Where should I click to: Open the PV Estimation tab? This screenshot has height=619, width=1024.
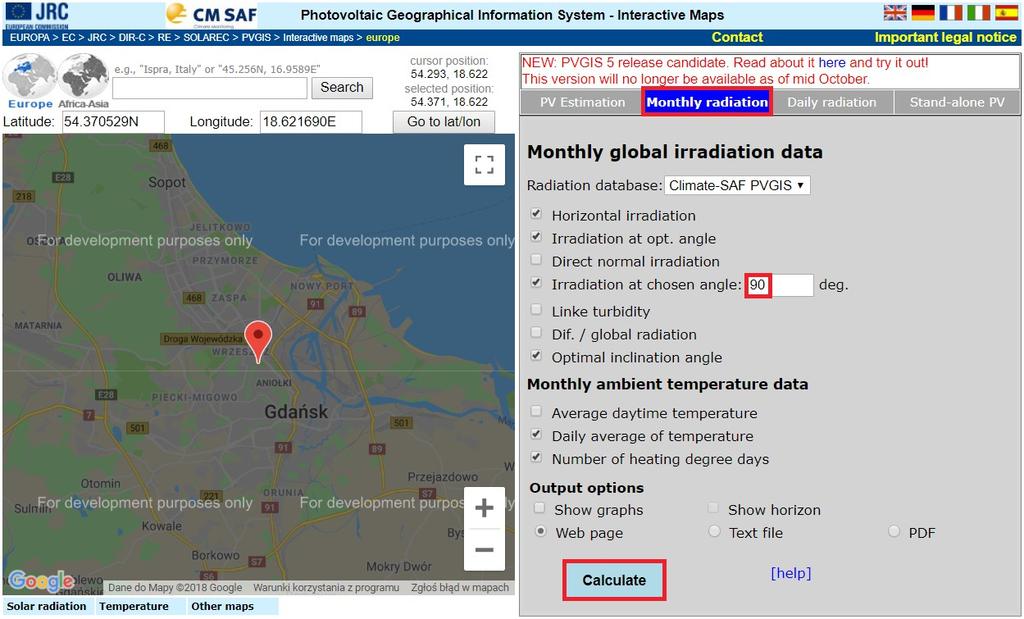click(582, 103)
